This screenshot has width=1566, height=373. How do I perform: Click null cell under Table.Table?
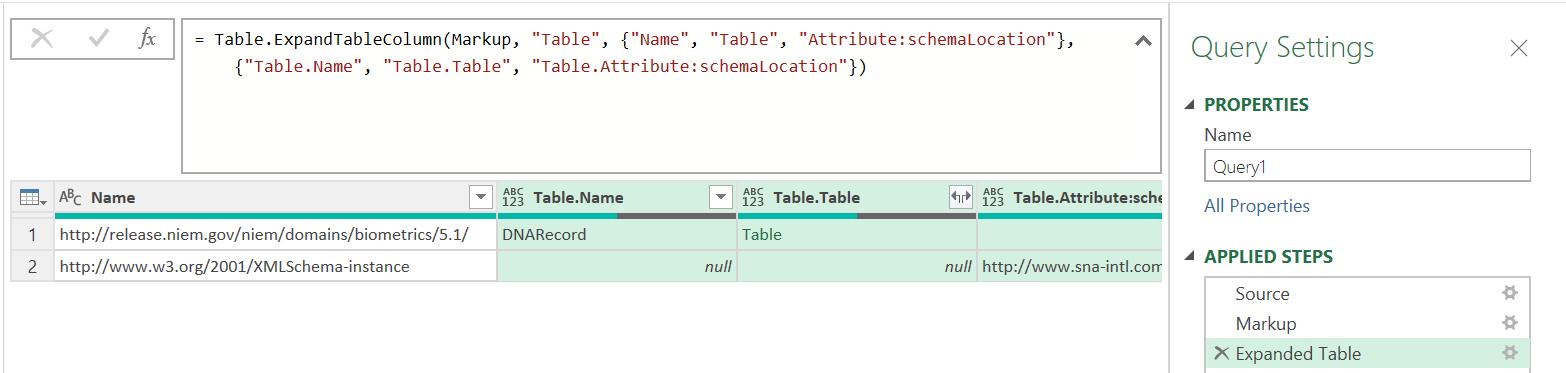[857, 266]
